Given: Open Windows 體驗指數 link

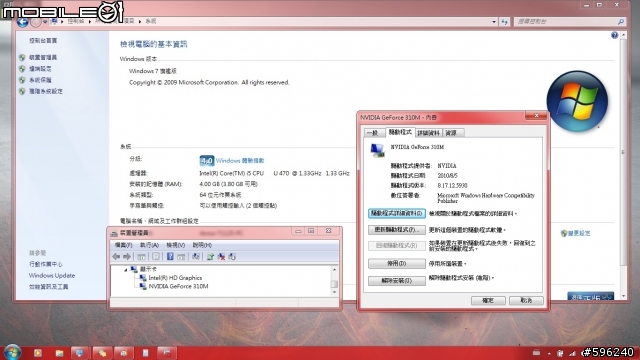Looking at the screenshot, I should click(240, 160).
